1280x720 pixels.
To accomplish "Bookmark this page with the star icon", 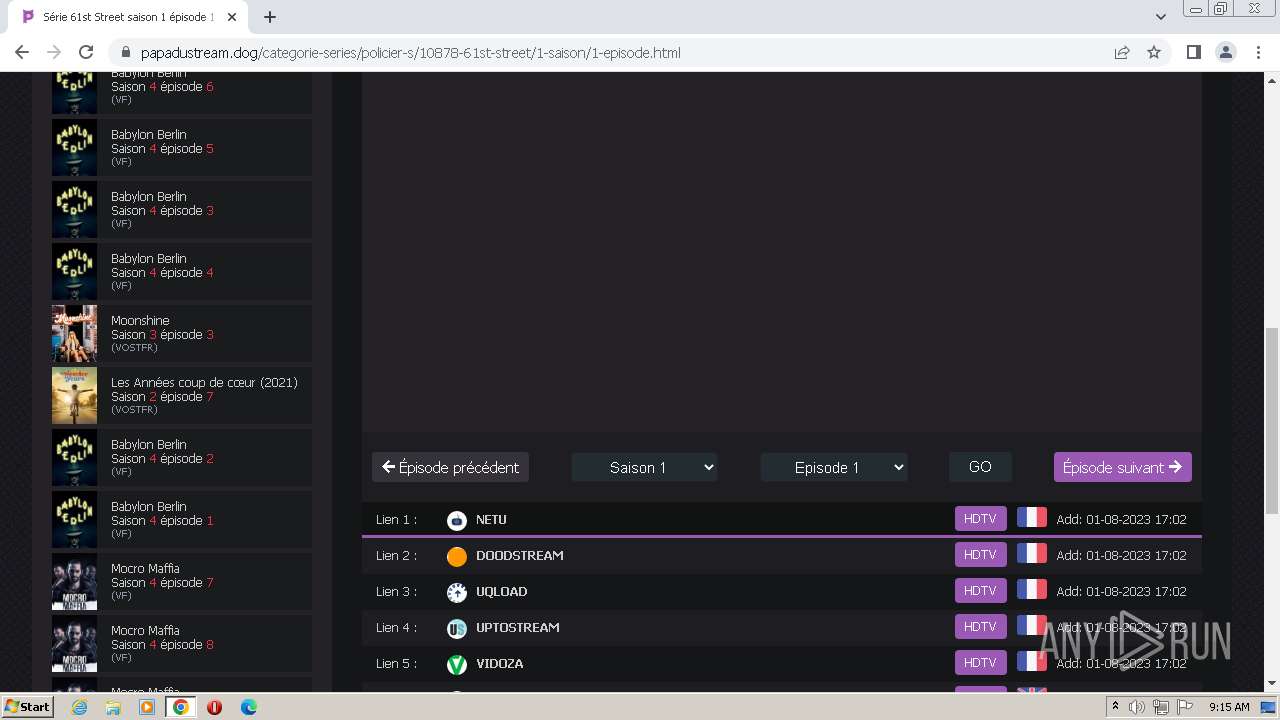I will 1154,52.
